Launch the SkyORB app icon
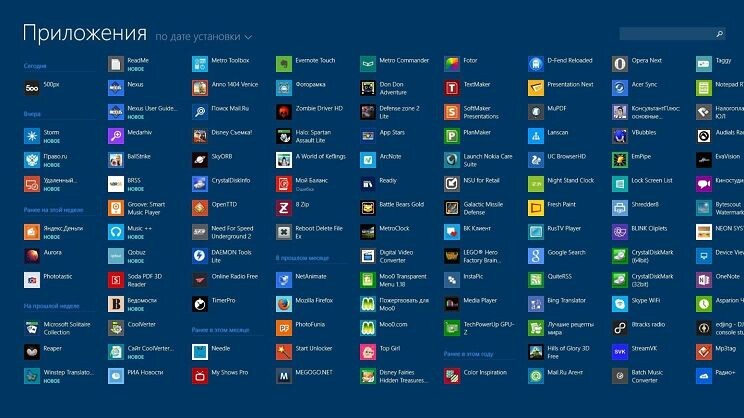The image size is (744, 418). coord(200,160)
